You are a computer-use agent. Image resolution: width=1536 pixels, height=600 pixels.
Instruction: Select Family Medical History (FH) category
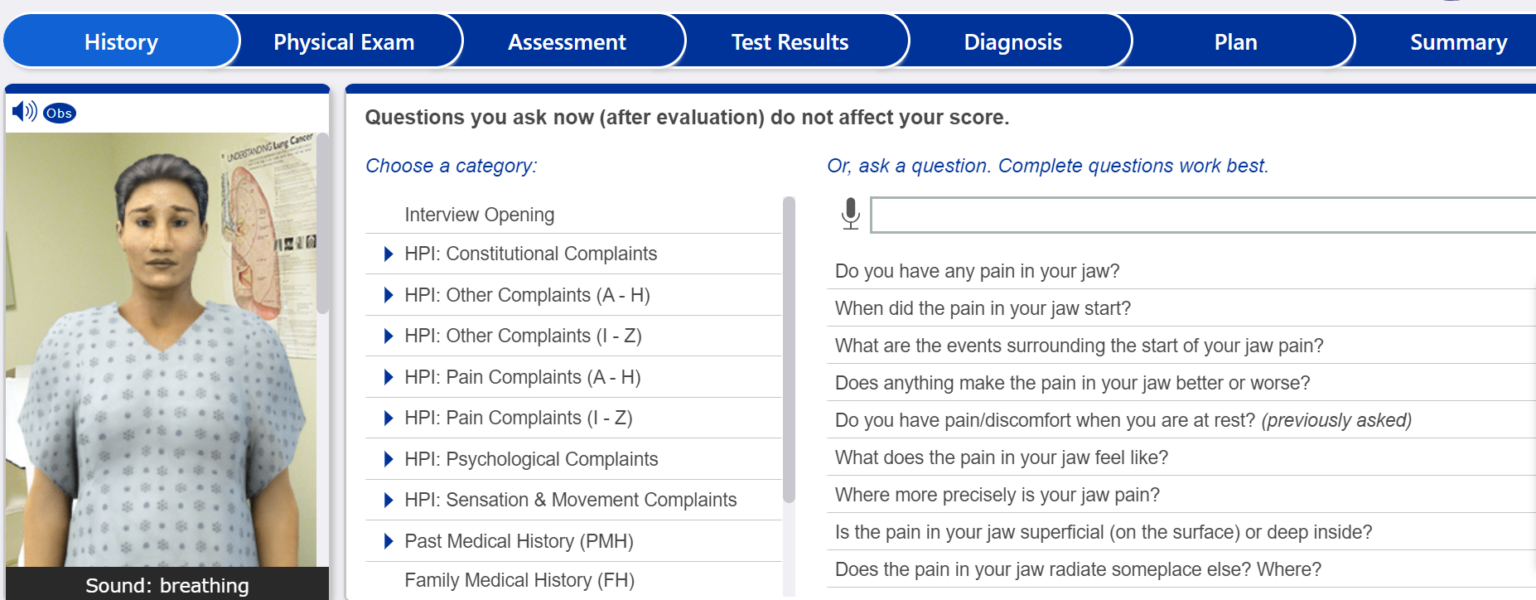pyautogui.click(x=519, y=580)
